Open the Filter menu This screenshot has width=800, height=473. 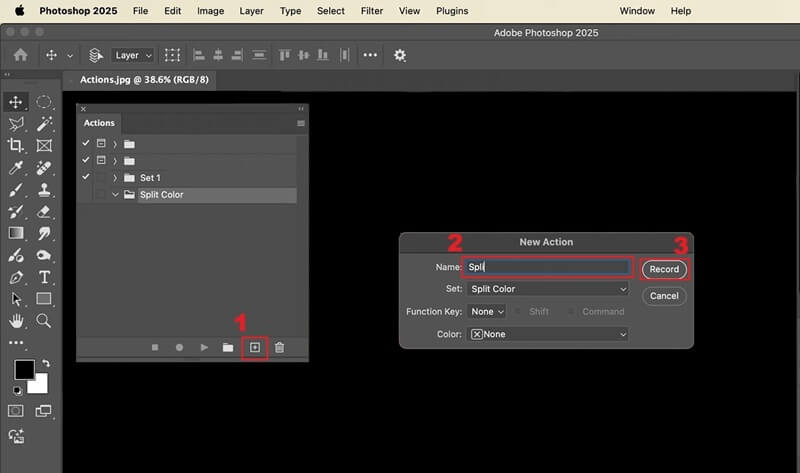coord(371,11)
